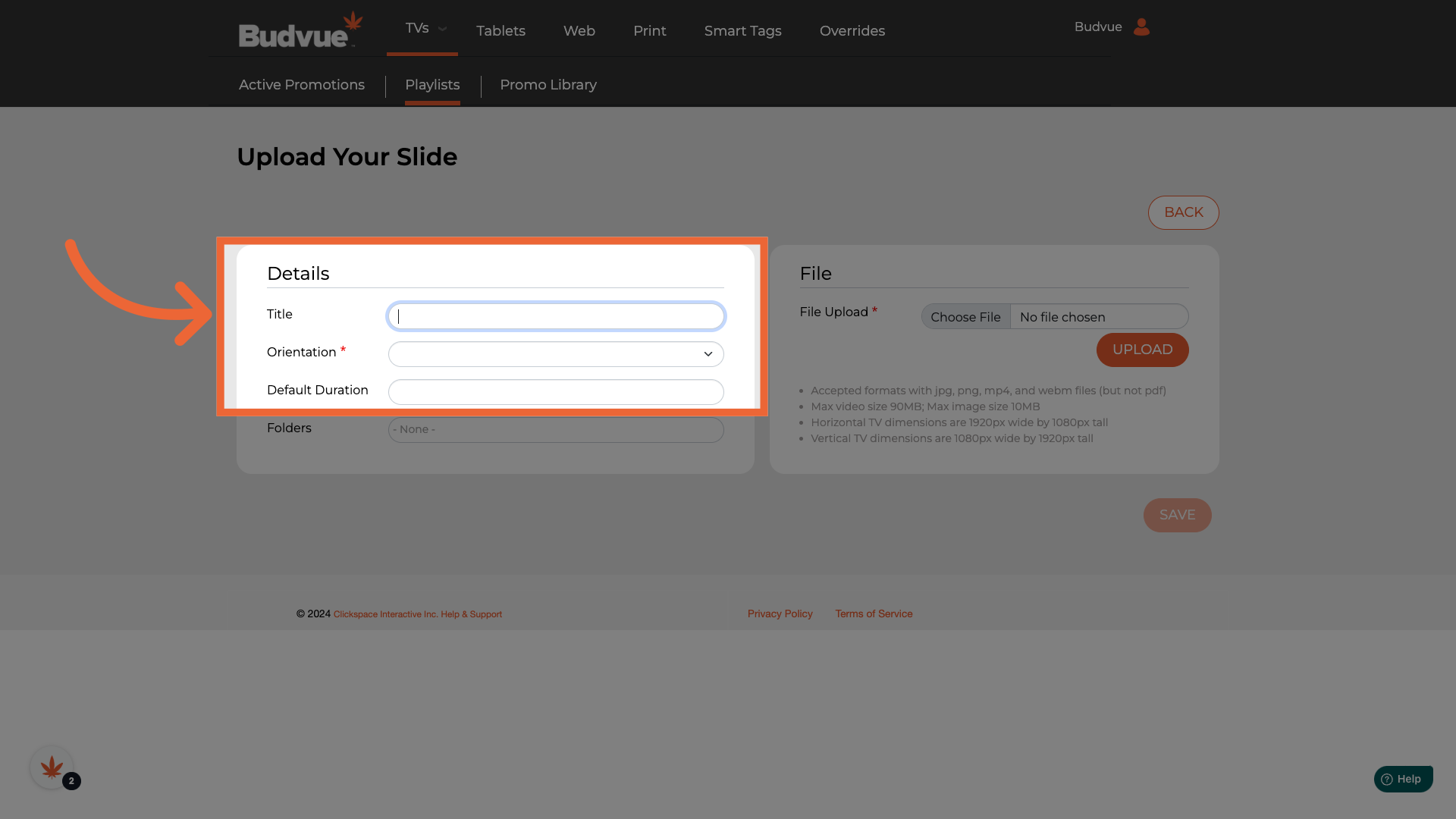
Task: Go to the Web menu item
Action: [x=579, y=31]
